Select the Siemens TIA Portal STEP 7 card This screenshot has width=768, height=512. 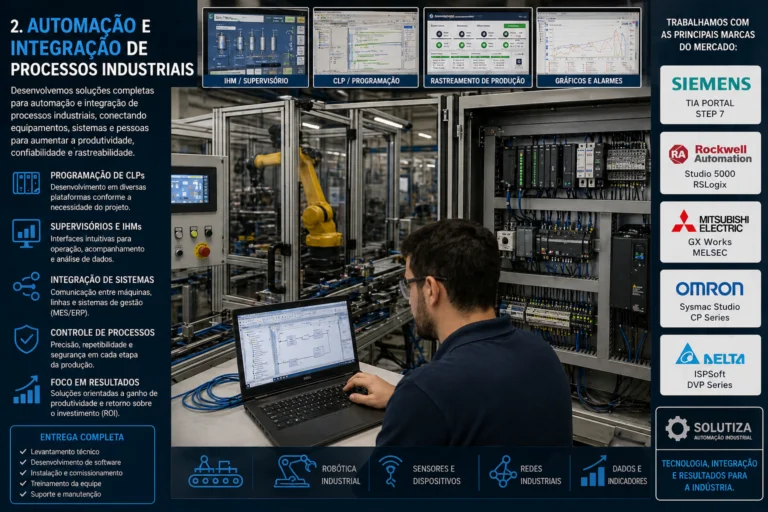[x=710, y=95]
